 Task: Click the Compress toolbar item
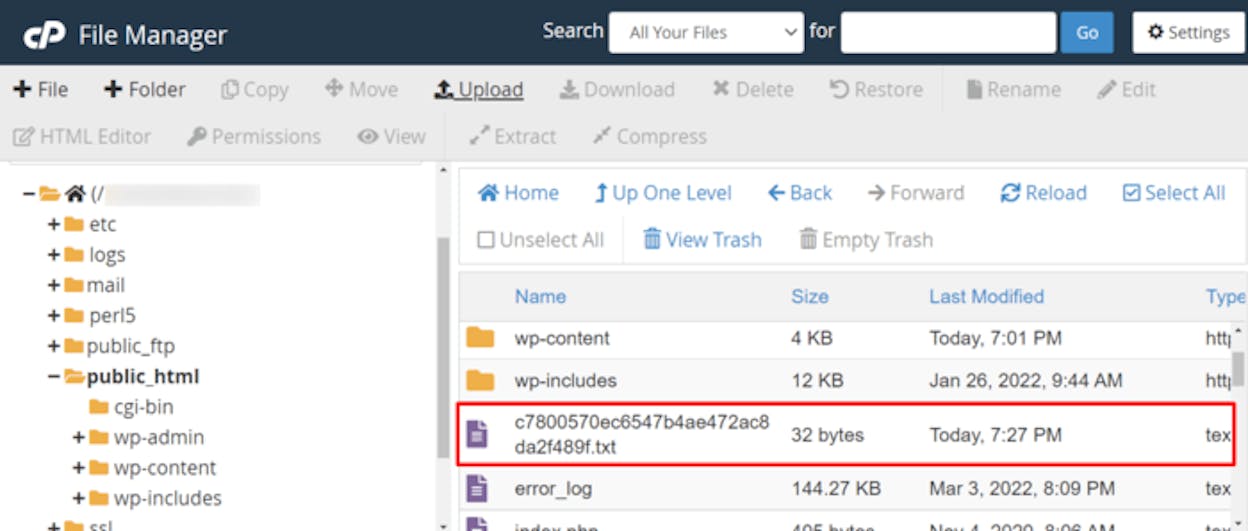click(x=649, y=136)
